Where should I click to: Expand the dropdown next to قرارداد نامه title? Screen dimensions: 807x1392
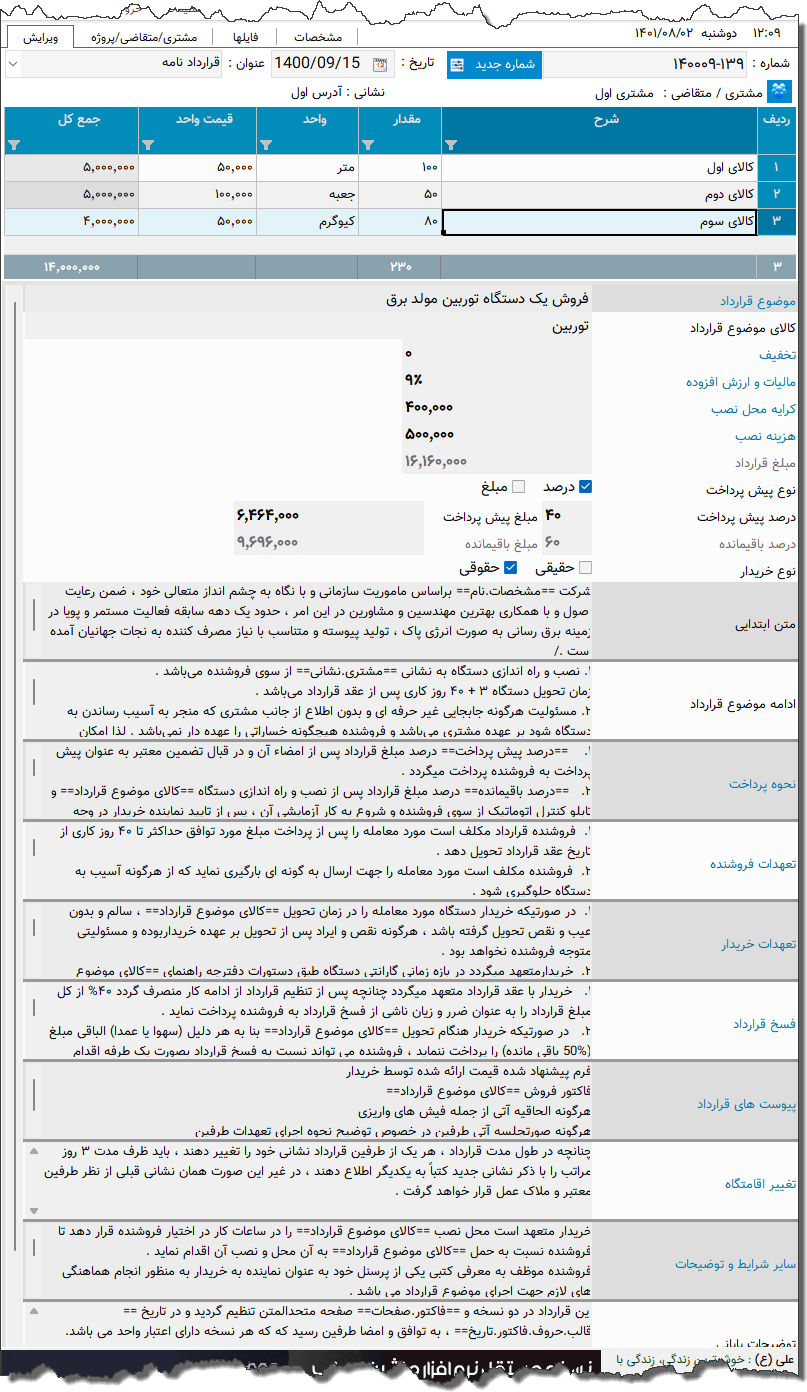point(12,64)
